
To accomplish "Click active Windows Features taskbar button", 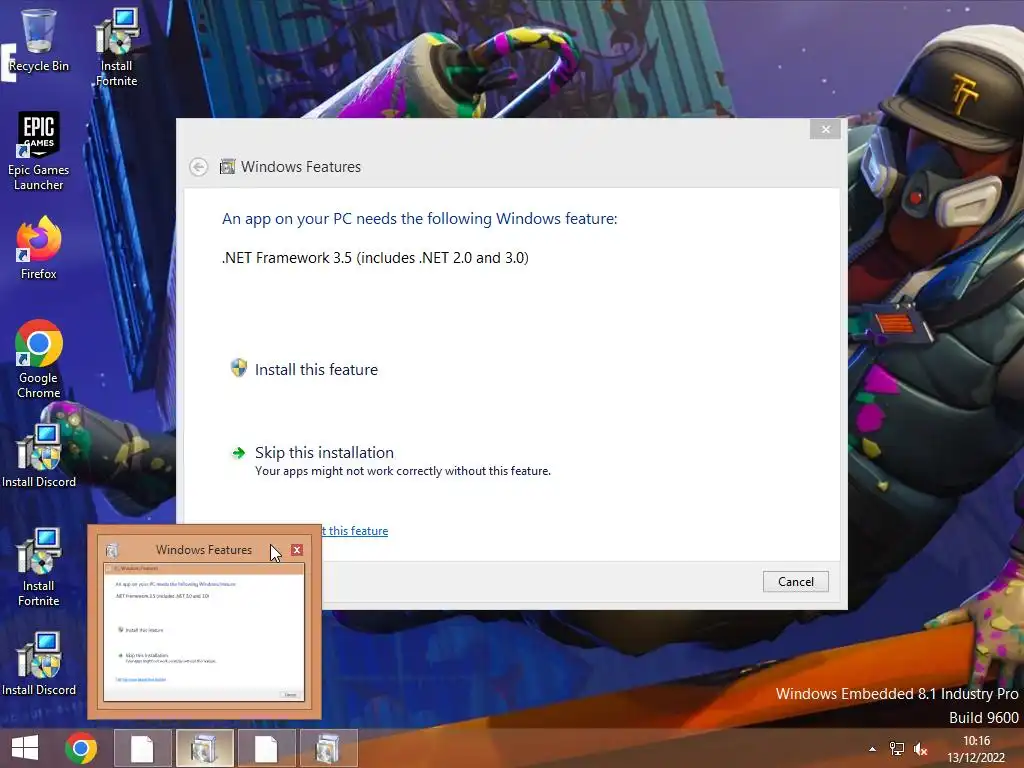I will 204,748.
